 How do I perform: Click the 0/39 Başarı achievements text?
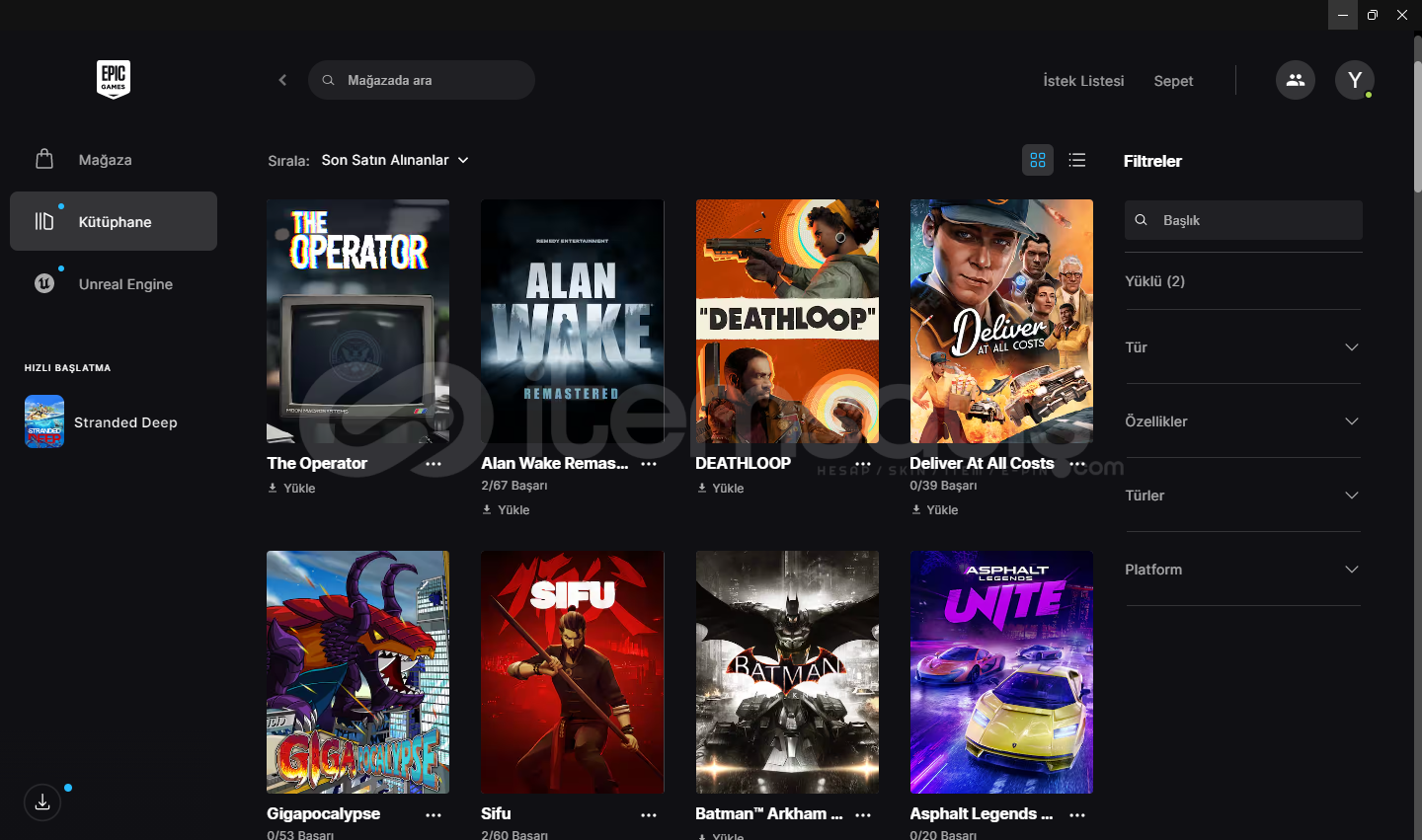943,486
